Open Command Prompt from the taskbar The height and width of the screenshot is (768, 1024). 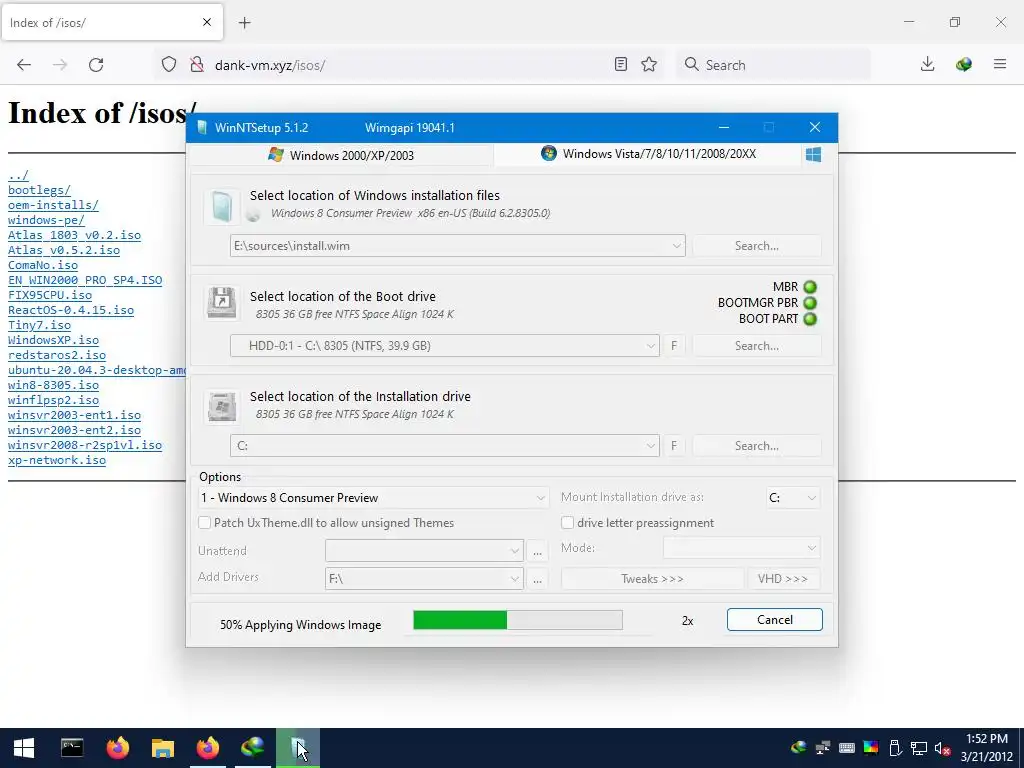72,748
